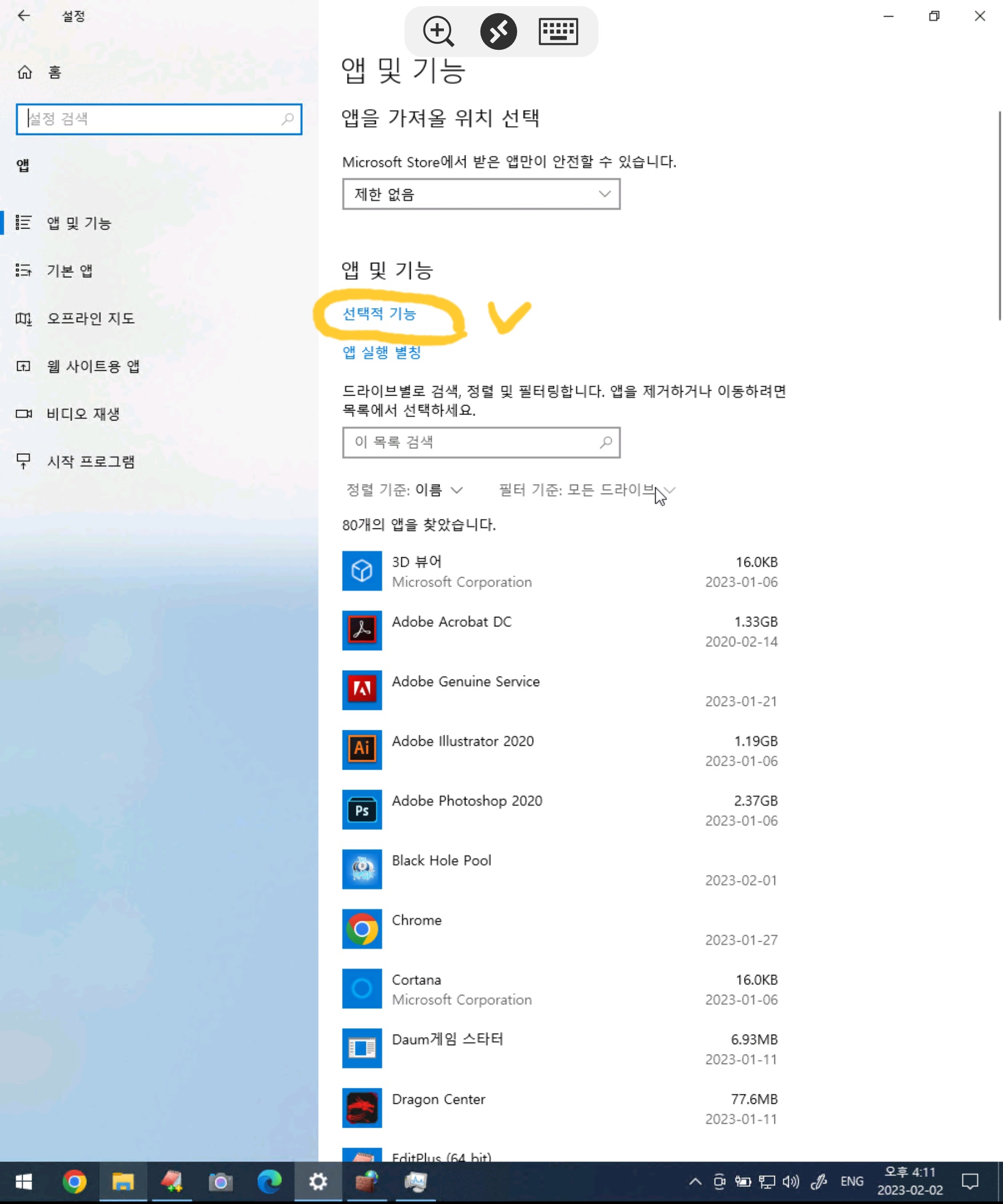Image resolution: width=1003 pixels, height=1204 pixels.
Task: Select the Dragon Center name
Action: (439, 1098)
